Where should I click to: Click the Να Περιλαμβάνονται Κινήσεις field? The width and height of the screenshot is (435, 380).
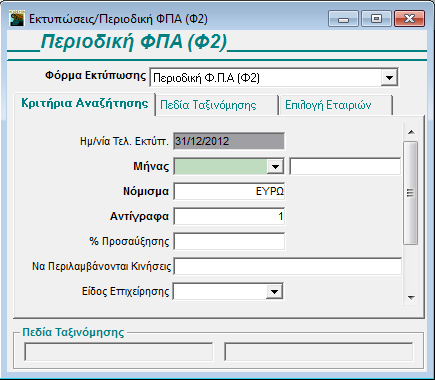[288, 266]
